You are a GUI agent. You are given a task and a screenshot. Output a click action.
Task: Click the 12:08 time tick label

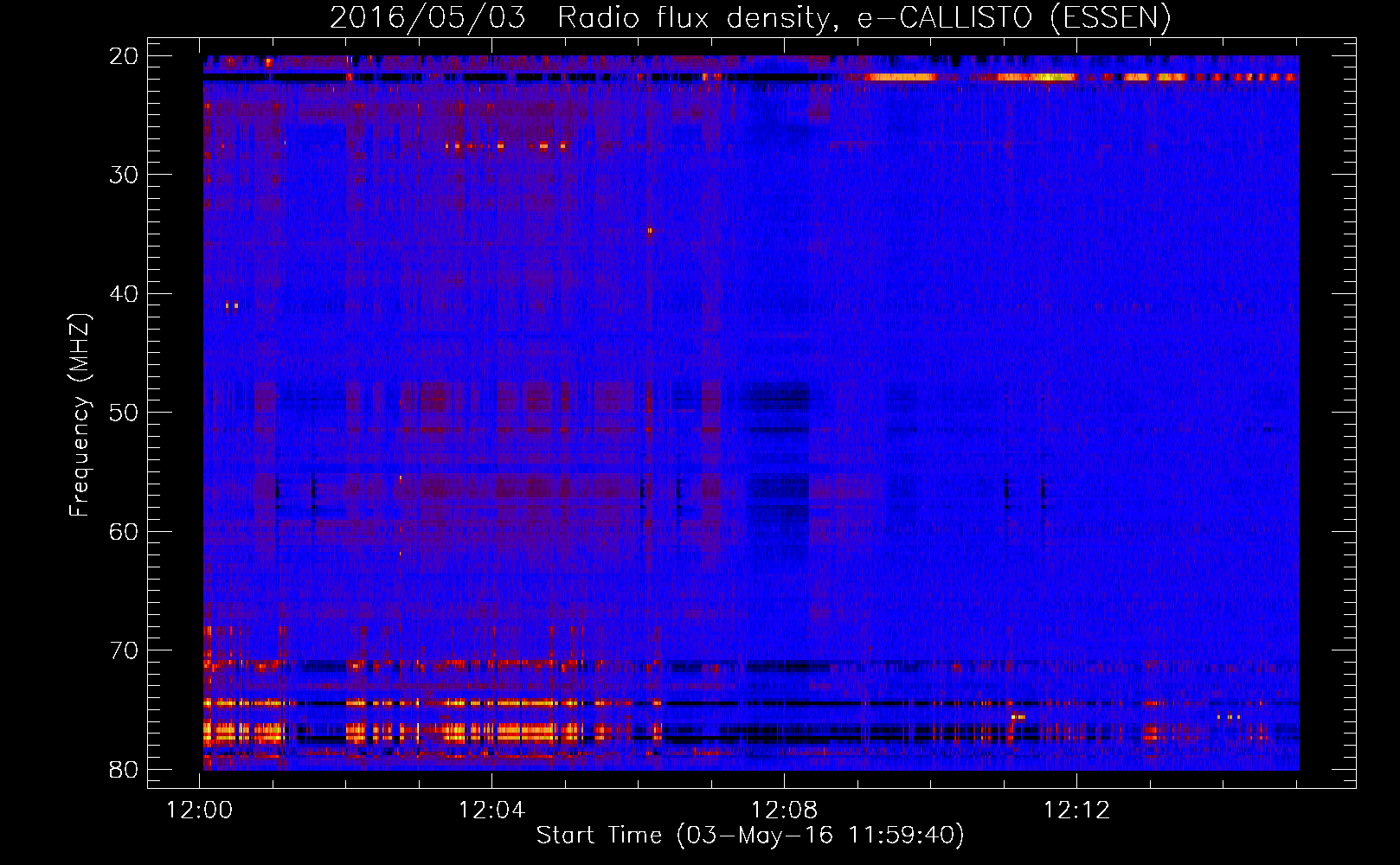784,811
